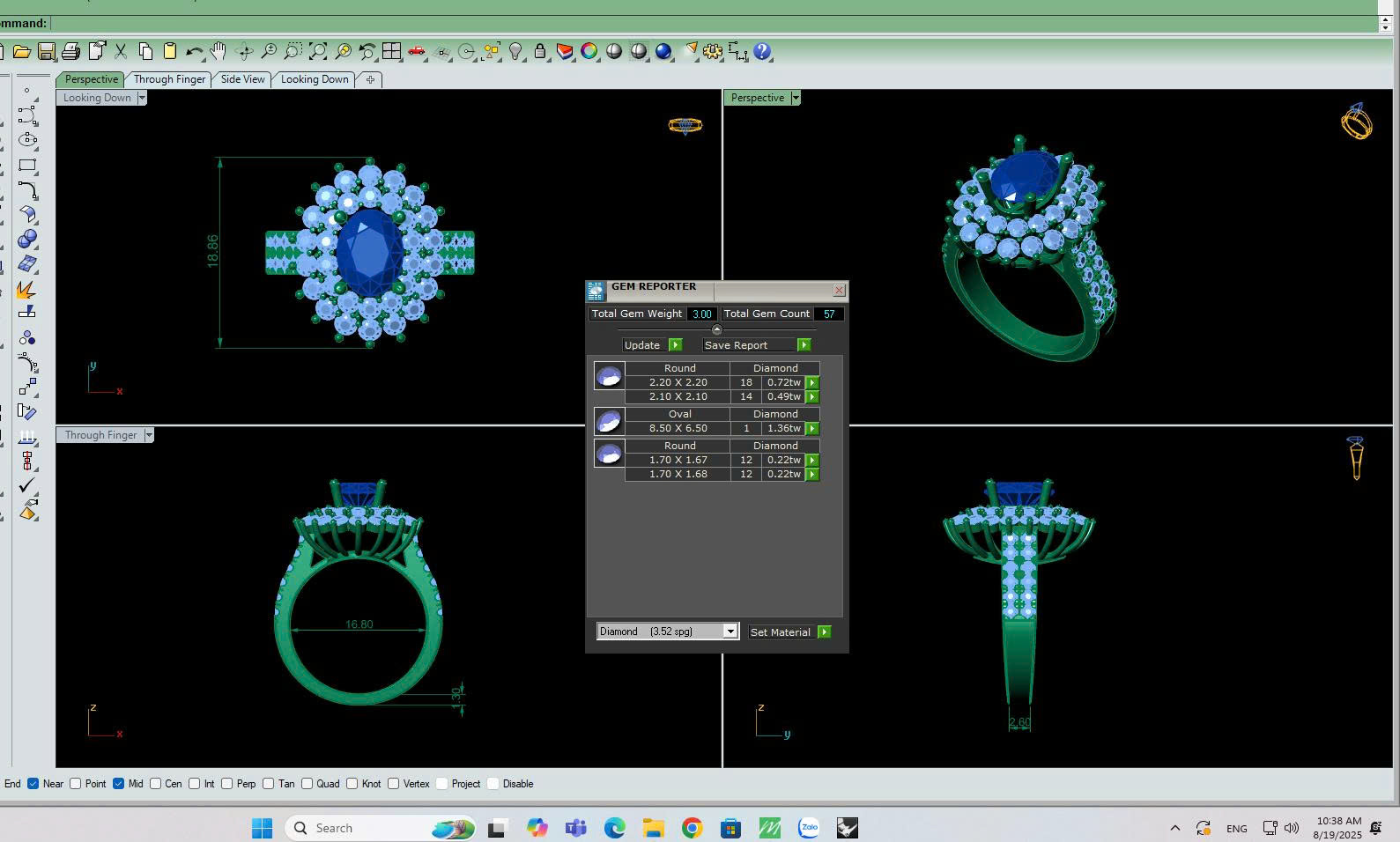Toggle the Project osnap checkbox
1400x842 pixels.
(x=442, y=784)
